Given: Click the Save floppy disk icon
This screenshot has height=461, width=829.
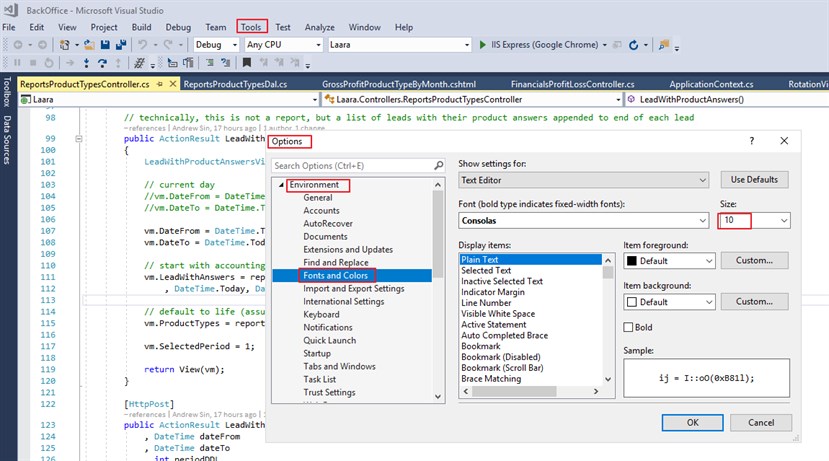Looking at the screenshot, I should pos(105,45).
